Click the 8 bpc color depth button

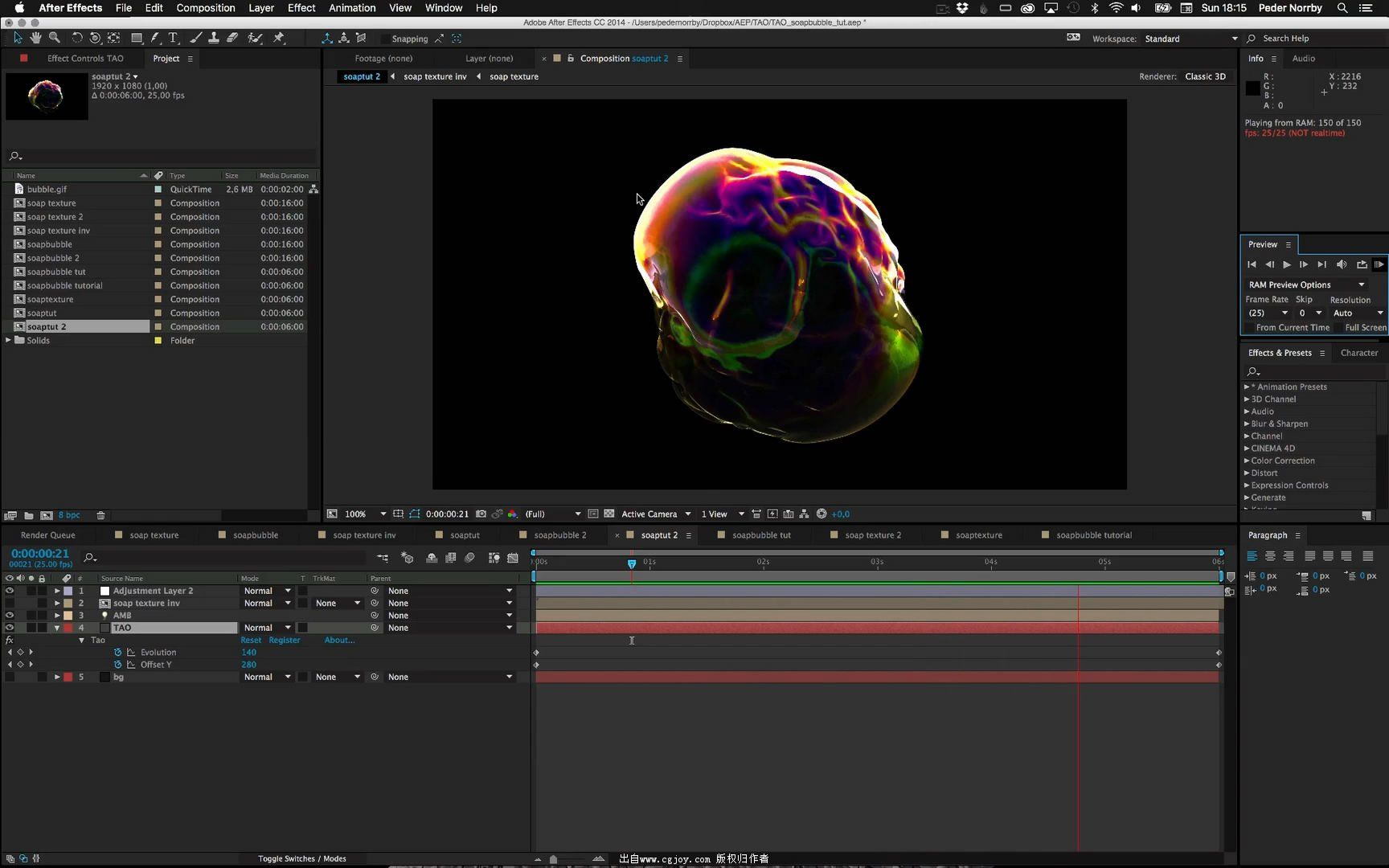click(69, 515)
